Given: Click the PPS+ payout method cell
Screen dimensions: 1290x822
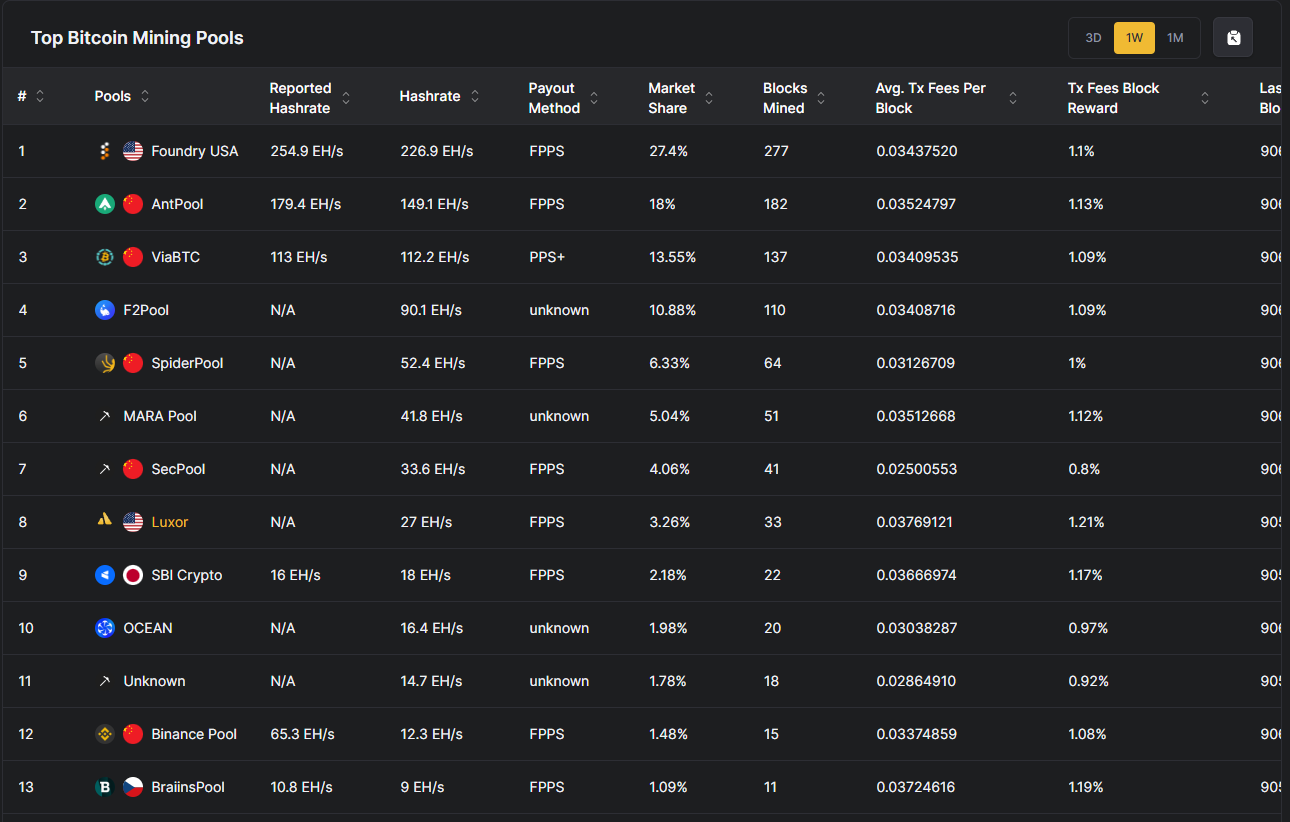Looking at the screenshot, I should coord(547,257).
